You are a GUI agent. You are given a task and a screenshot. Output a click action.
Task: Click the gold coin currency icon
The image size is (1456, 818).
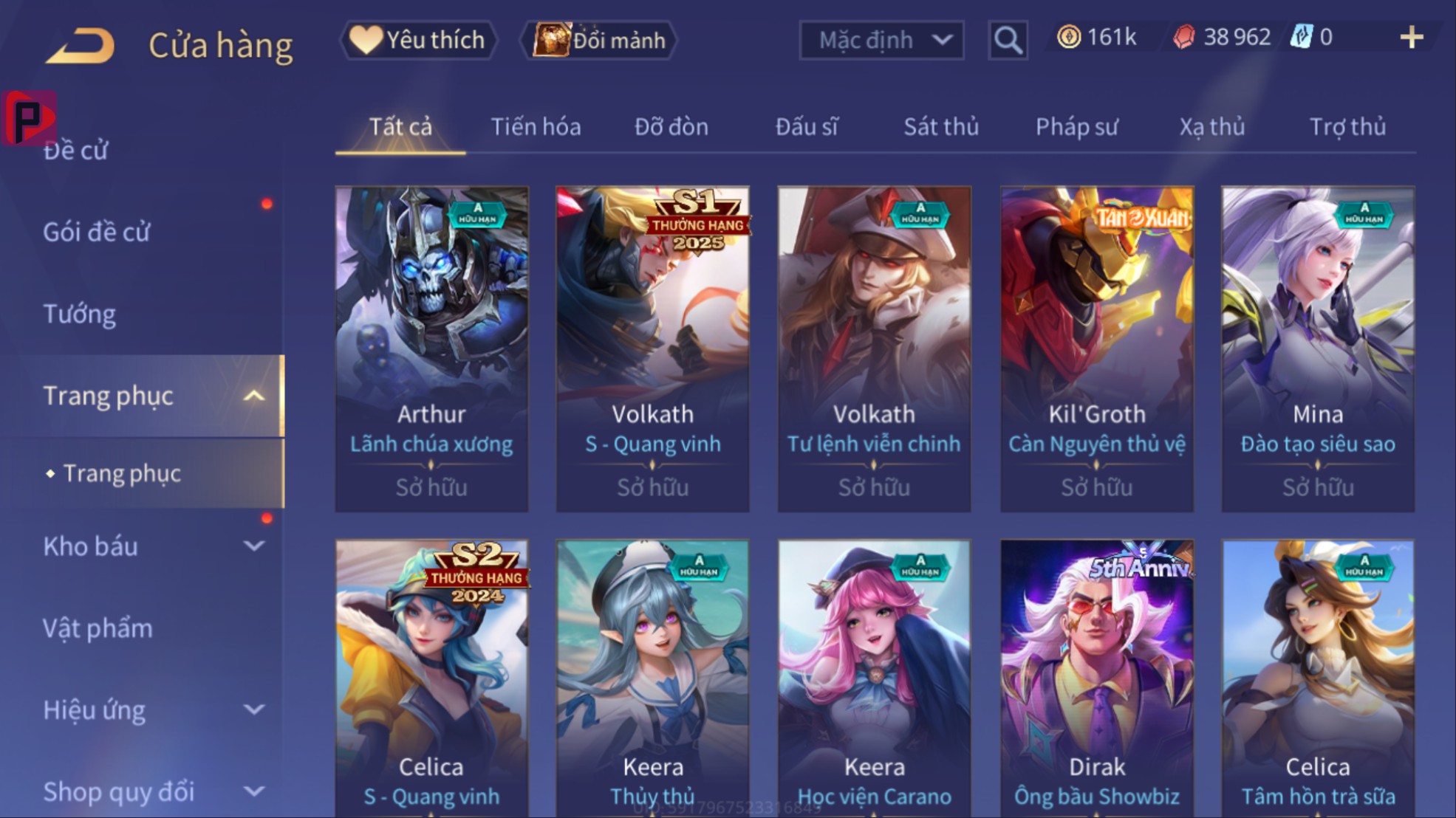pyautogui.click(x=1068, y=37)
